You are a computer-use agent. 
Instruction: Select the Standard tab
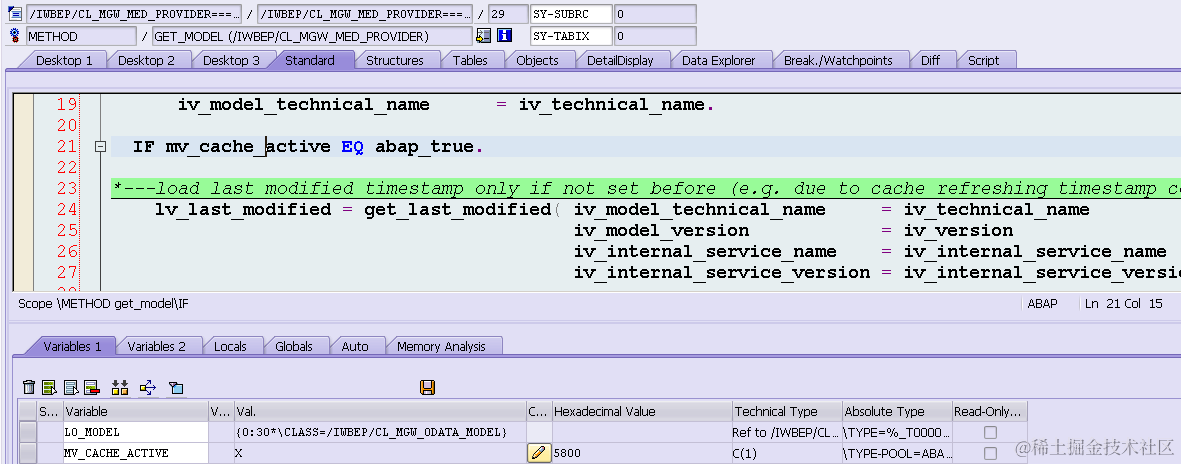coord(310,60)
